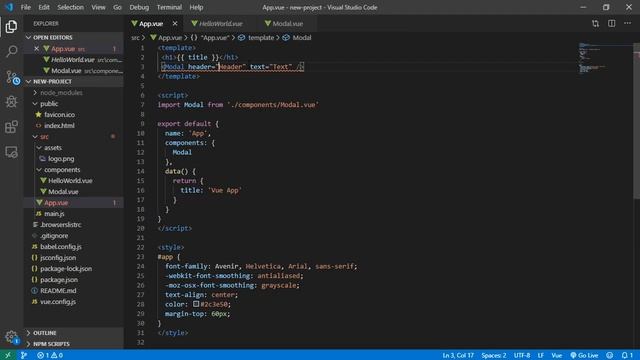
Task: Change indentation via Spaces: 2
Action: [493, 356]
